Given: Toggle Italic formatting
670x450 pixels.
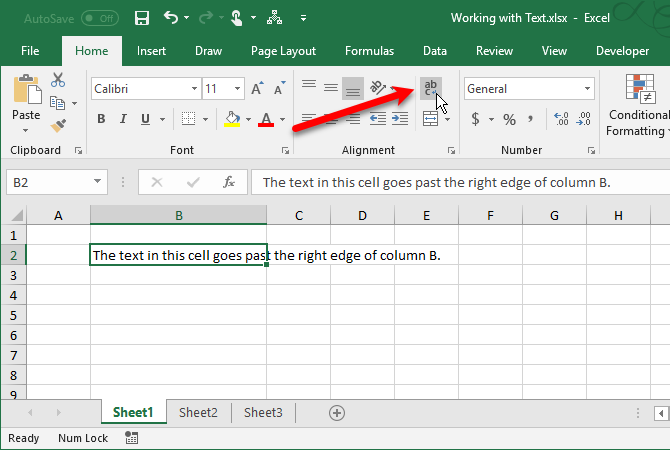Looking at the screenshot, I should [123, 120].
